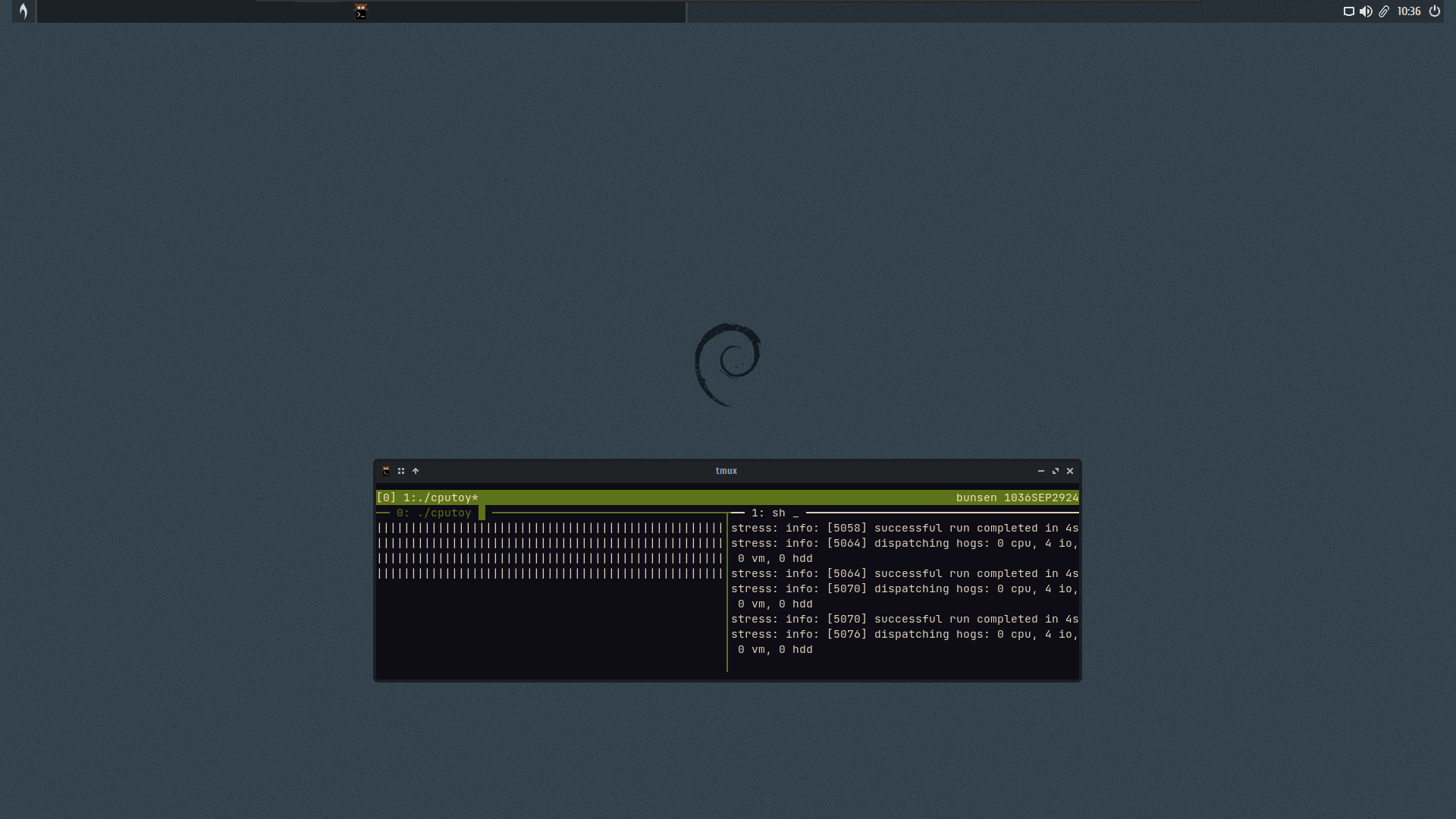Click the 10:36 clock in the panel
The image size is (1456, 819).
(1409, 11)
